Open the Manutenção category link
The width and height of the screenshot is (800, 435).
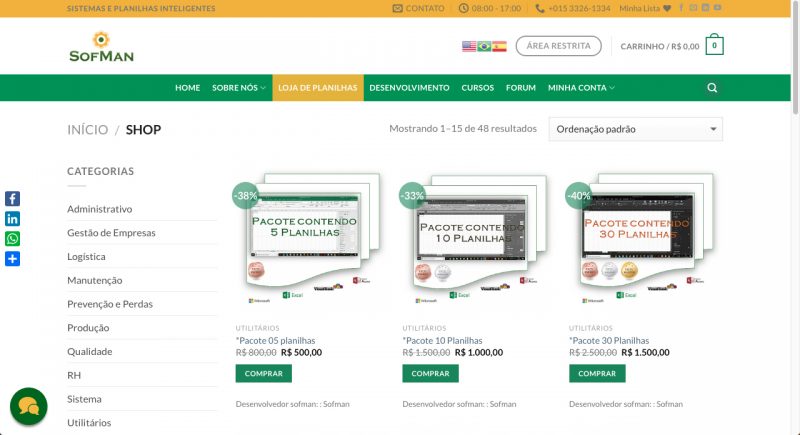coord(94,280)
